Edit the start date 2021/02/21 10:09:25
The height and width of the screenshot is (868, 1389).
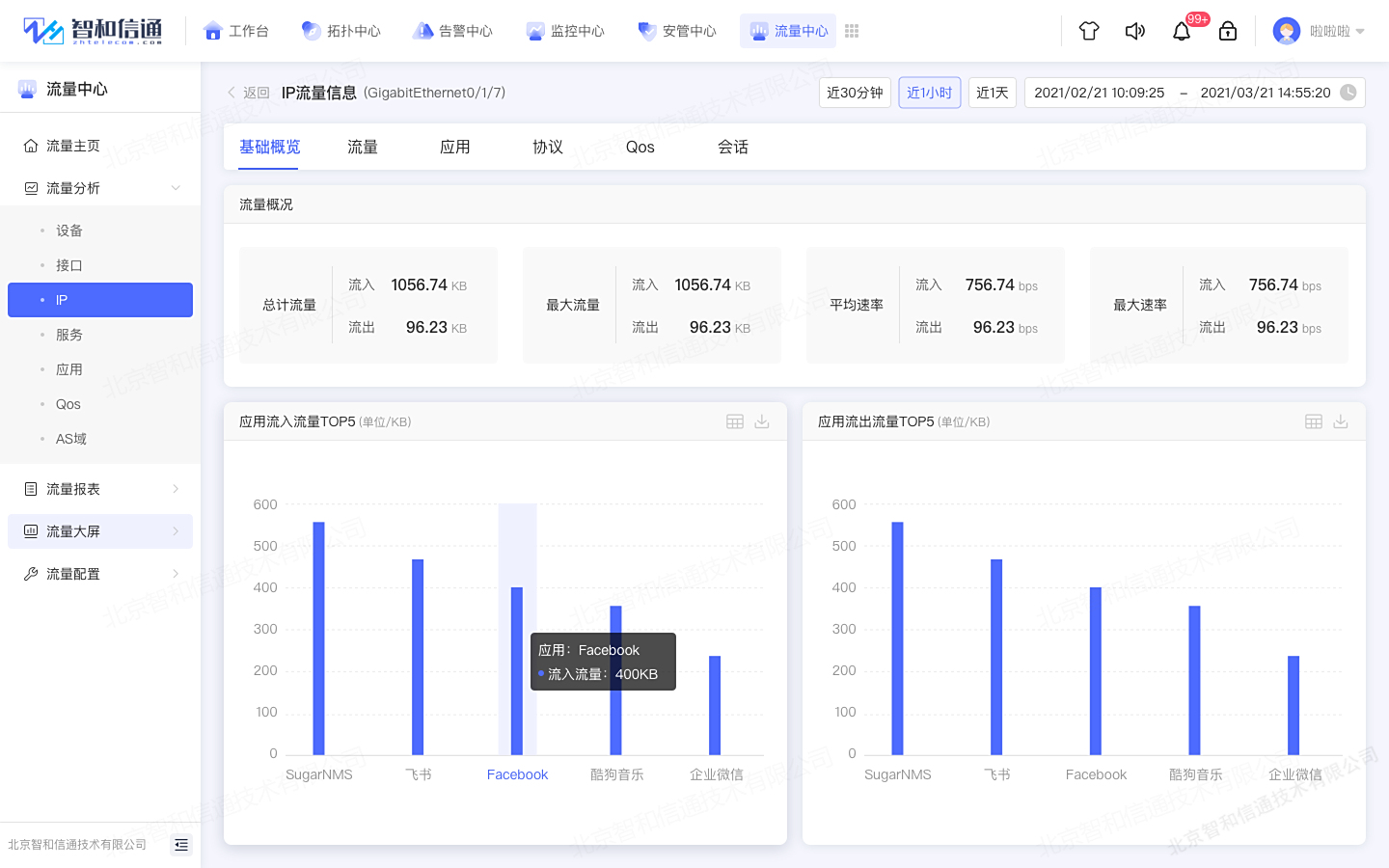(1100, 93)
